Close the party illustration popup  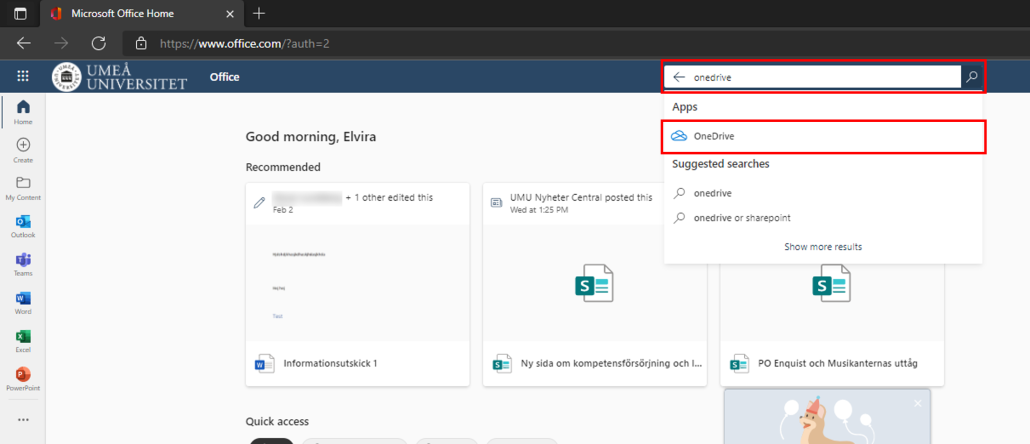tap(918, 403)
